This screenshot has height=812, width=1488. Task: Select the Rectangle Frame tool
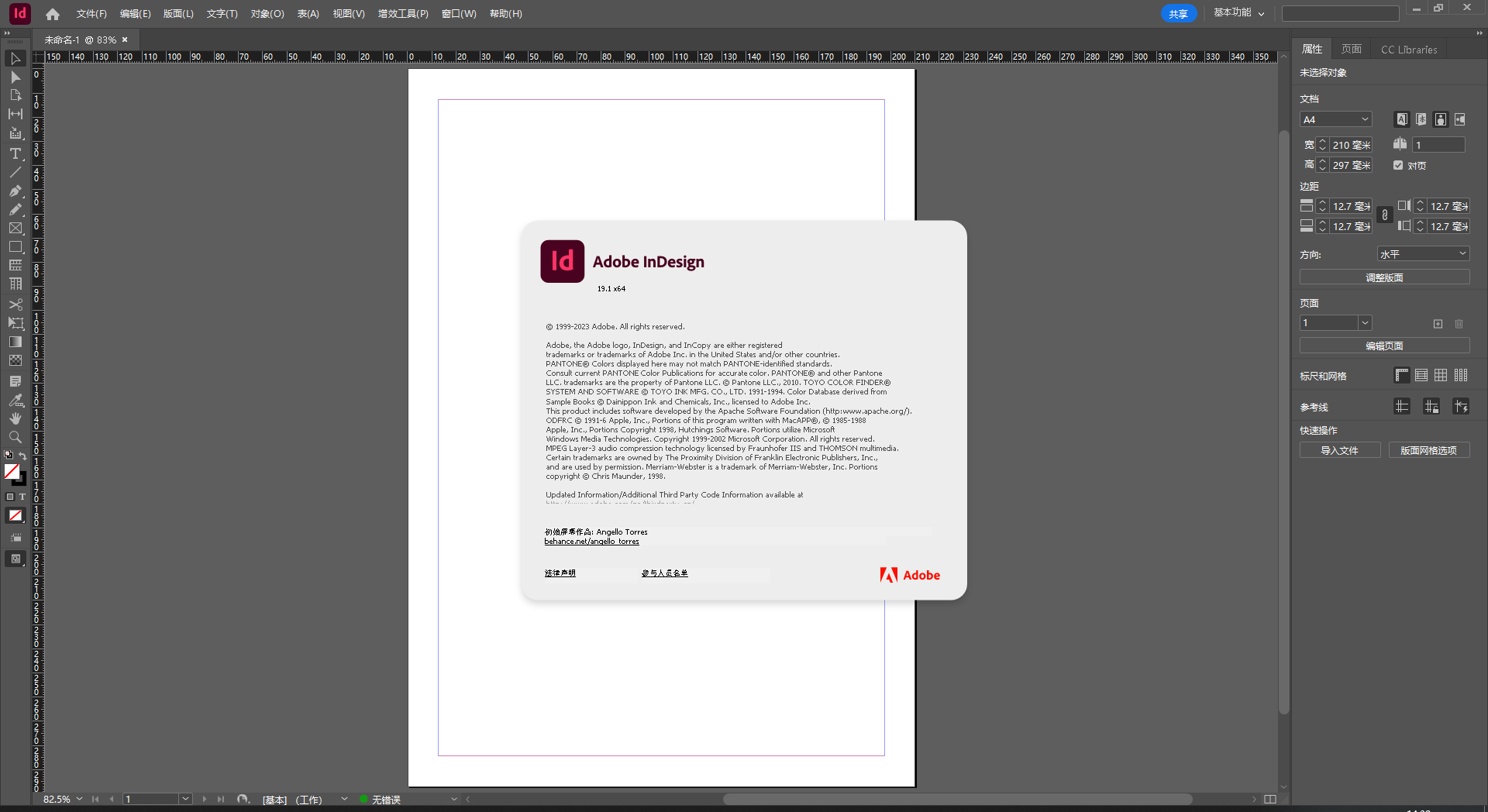(15, 228)
